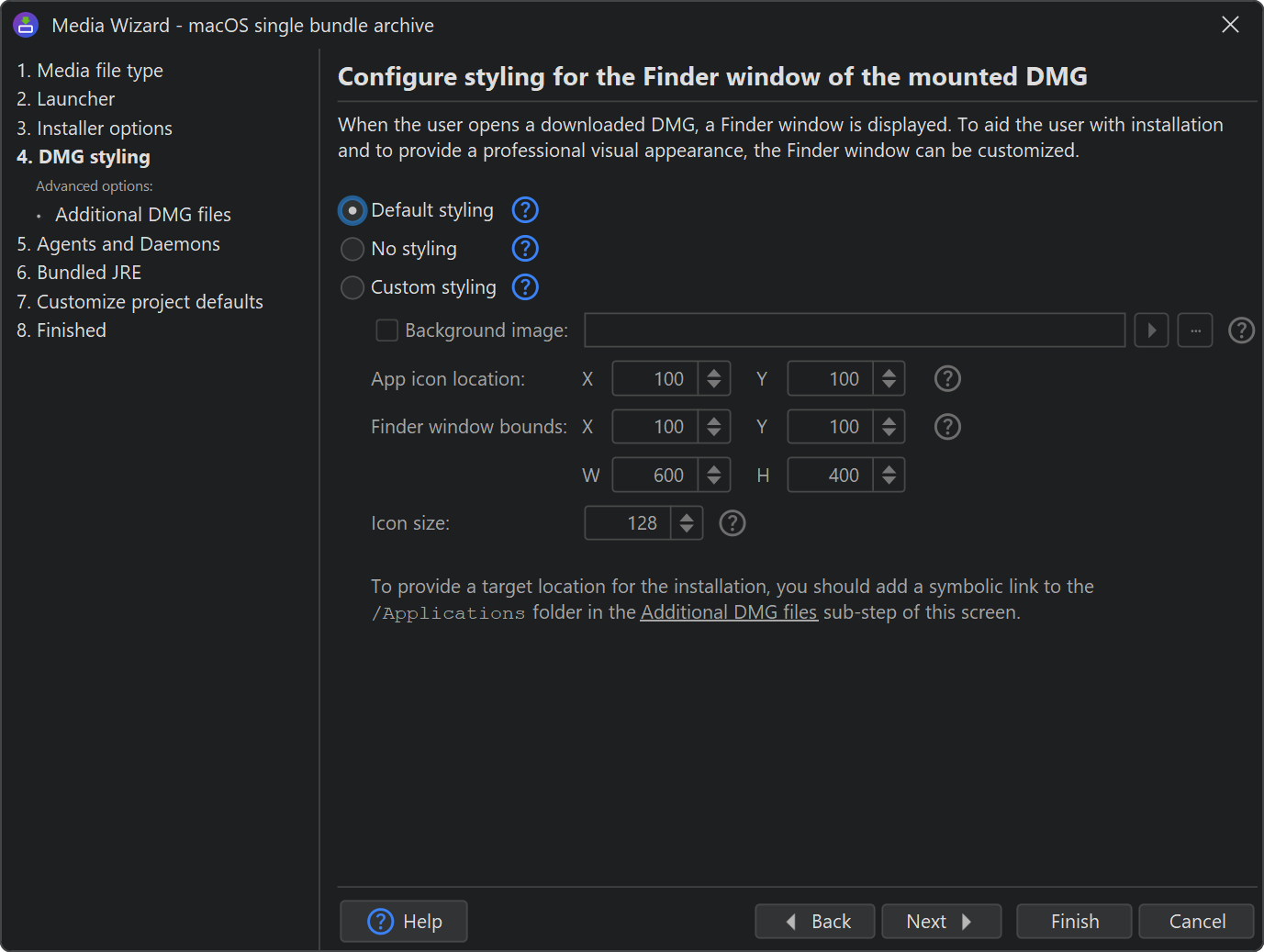The width and height of the screenshot is (1264, 952).
Task: Click the Next button
Action: tap(941, 922)
